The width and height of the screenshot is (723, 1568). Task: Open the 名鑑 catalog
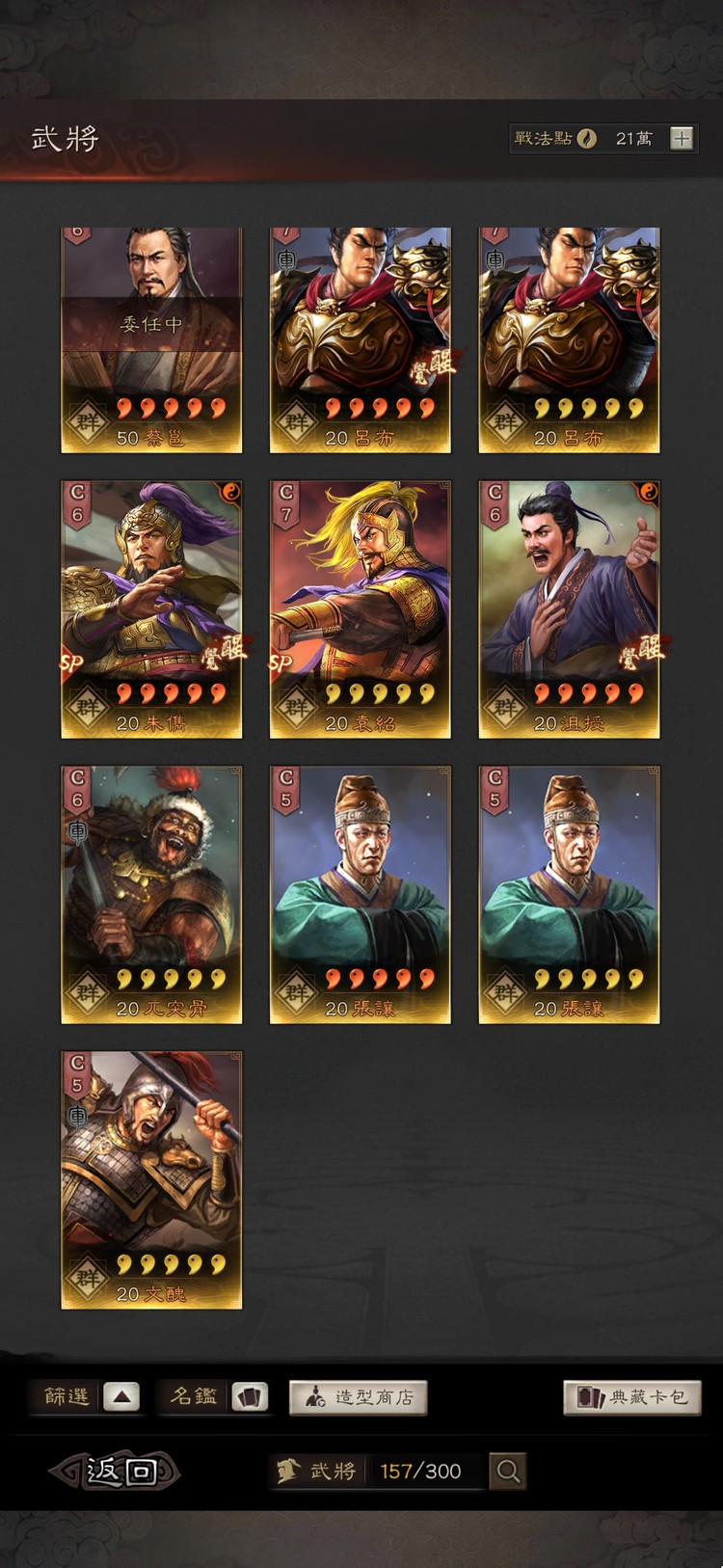click(x=194, y=1395)
